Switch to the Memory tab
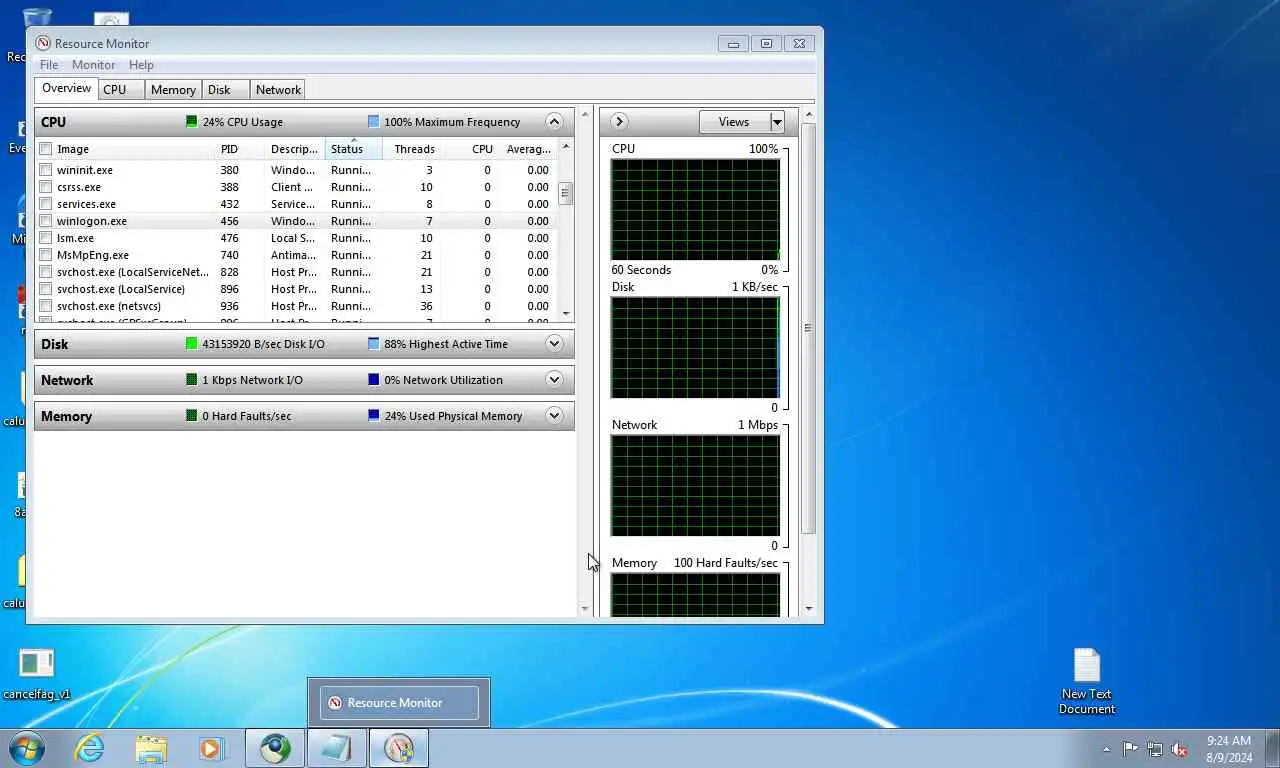This screenshot has width=1280, height=768. click(173, 90)
